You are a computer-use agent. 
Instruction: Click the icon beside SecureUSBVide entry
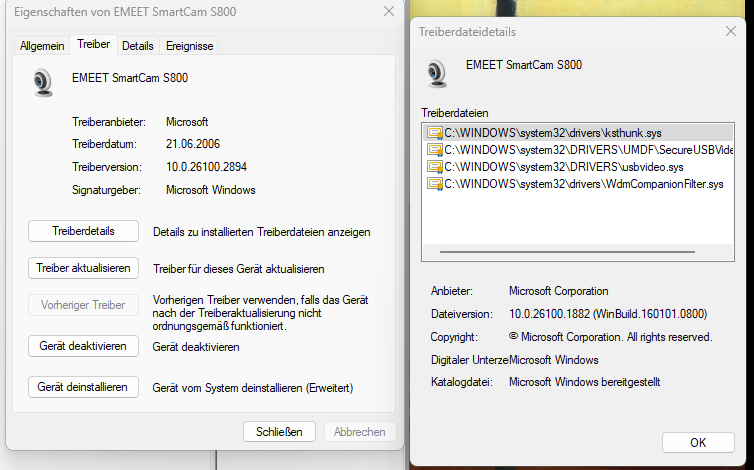click(x=435, y=150)
